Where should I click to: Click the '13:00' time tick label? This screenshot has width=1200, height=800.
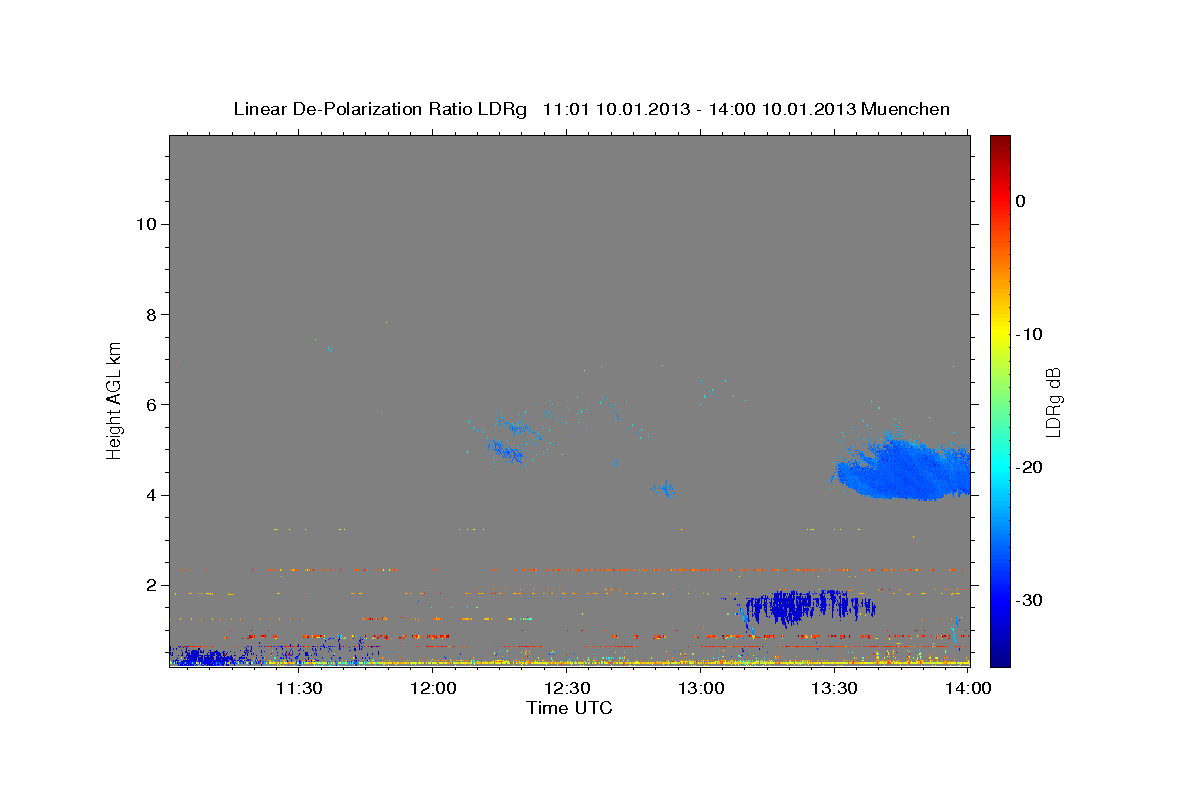click(701, 688)
